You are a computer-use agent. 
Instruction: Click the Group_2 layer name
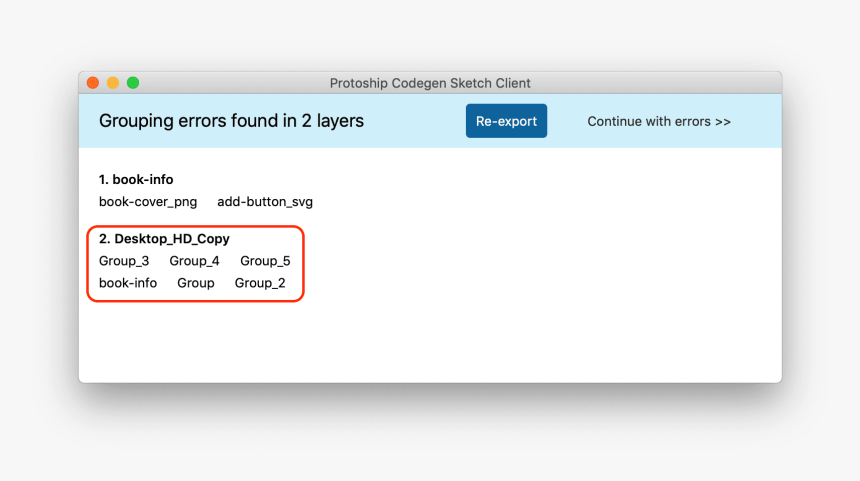pyautogui.click(x=260, y=283)
